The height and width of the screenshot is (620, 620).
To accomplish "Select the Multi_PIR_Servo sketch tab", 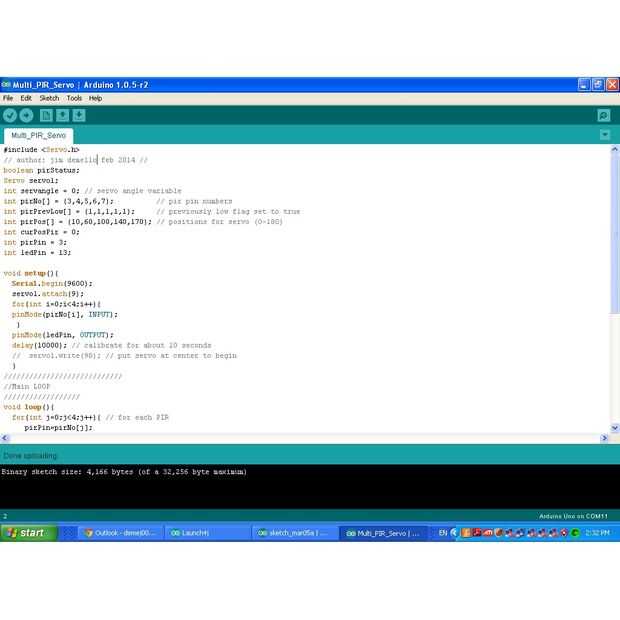I will (x=38, y=136).
